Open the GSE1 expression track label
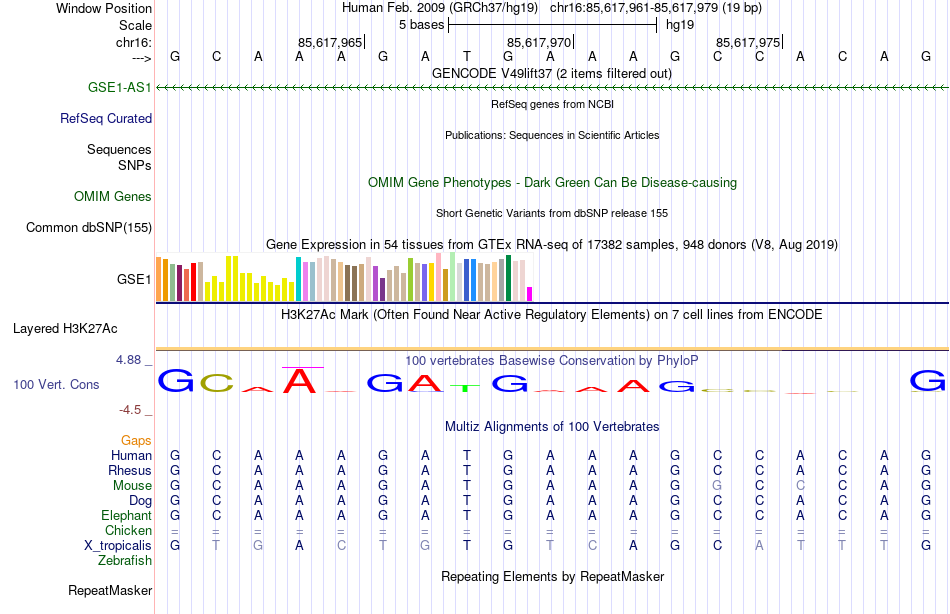The height and width of the screenshot is (614, 950). click(x=133, y=279)
